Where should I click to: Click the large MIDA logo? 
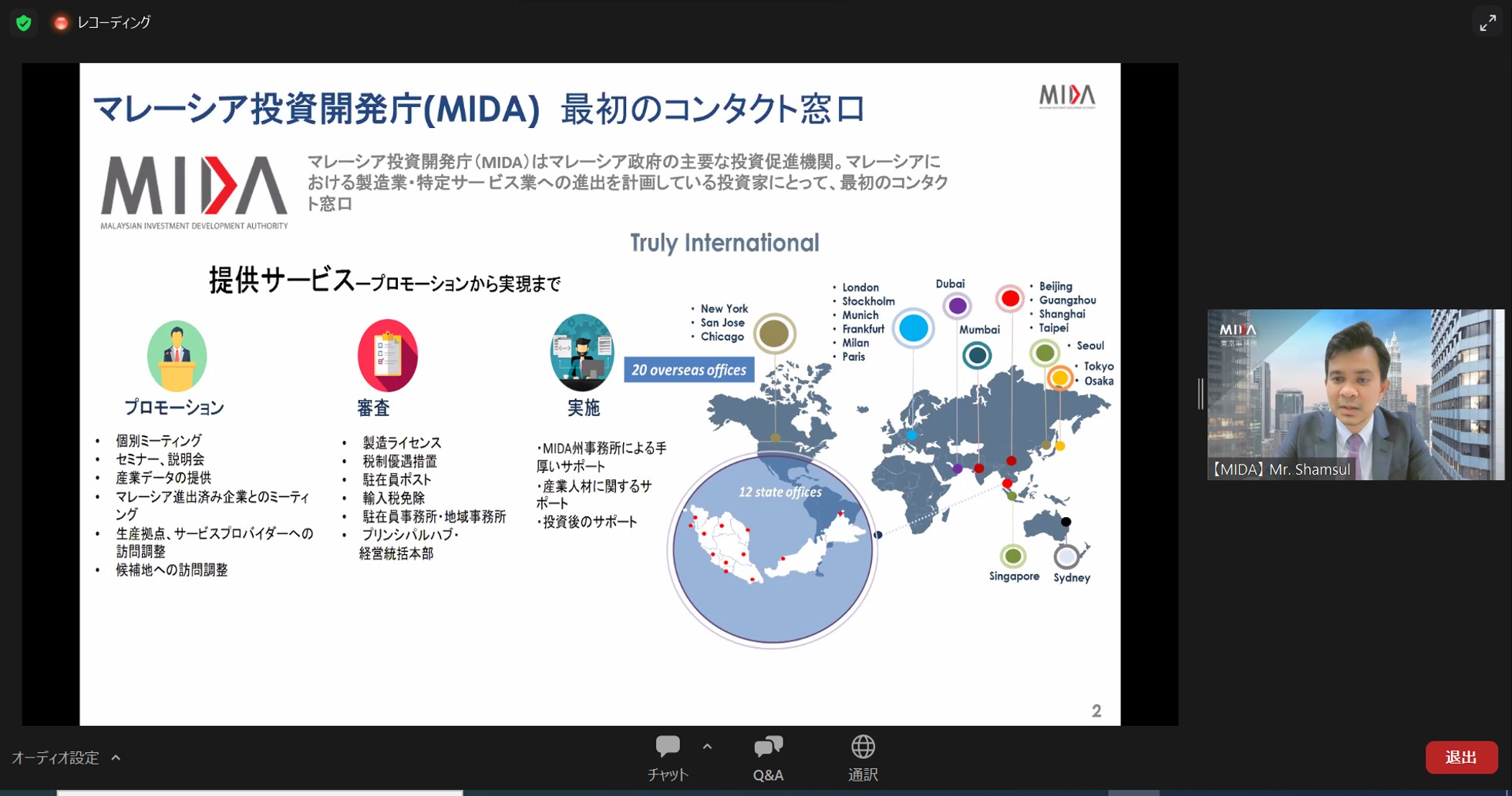coord(194,192)
